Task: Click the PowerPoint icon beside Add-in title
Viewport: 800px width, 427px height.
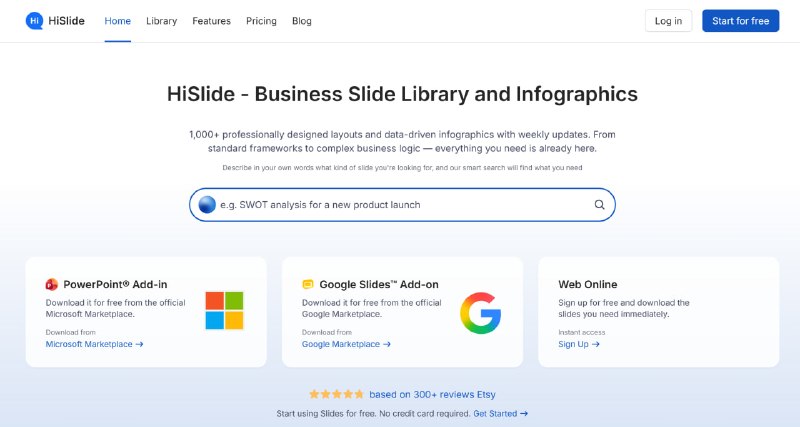Action: (x=52, y=284)
